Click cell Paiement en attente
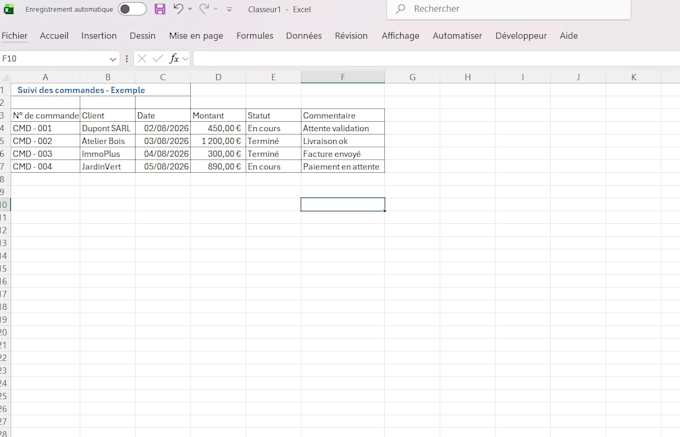Image resolution: width=680 pixels, height=437 pixels. (343, 166)
